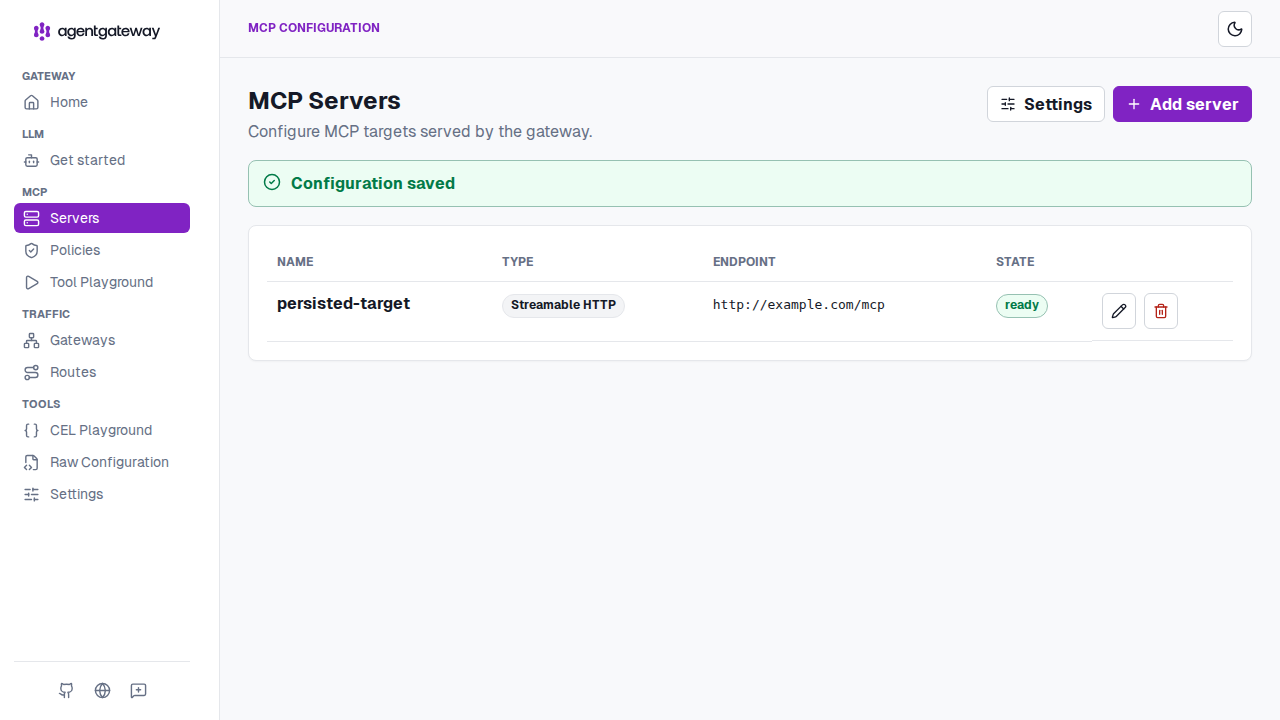Image resolution: width=1280 pixels, height=720 pixels.
Task: Open the CEL Playground tool
Action: pyautogui.click(x=102, y=430)
